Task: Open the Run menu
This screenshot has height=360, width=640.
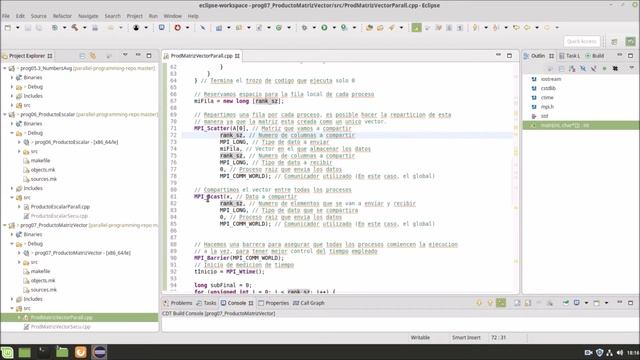Action: click(153, 16)
